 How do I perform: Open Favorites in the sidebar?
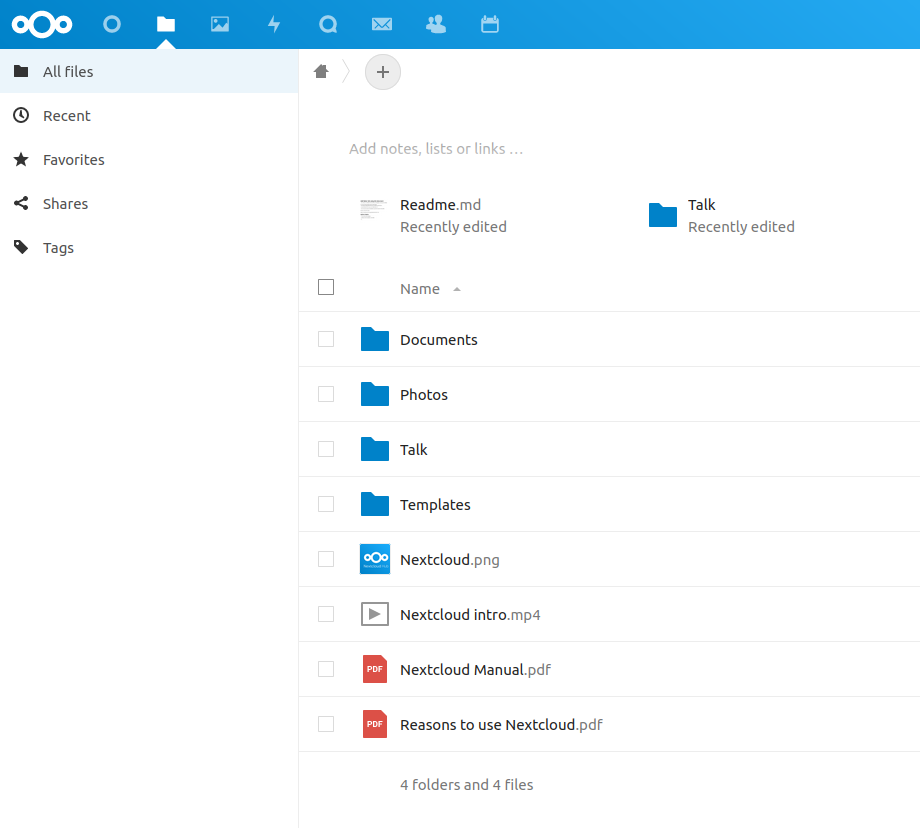[x=73, y=160]
